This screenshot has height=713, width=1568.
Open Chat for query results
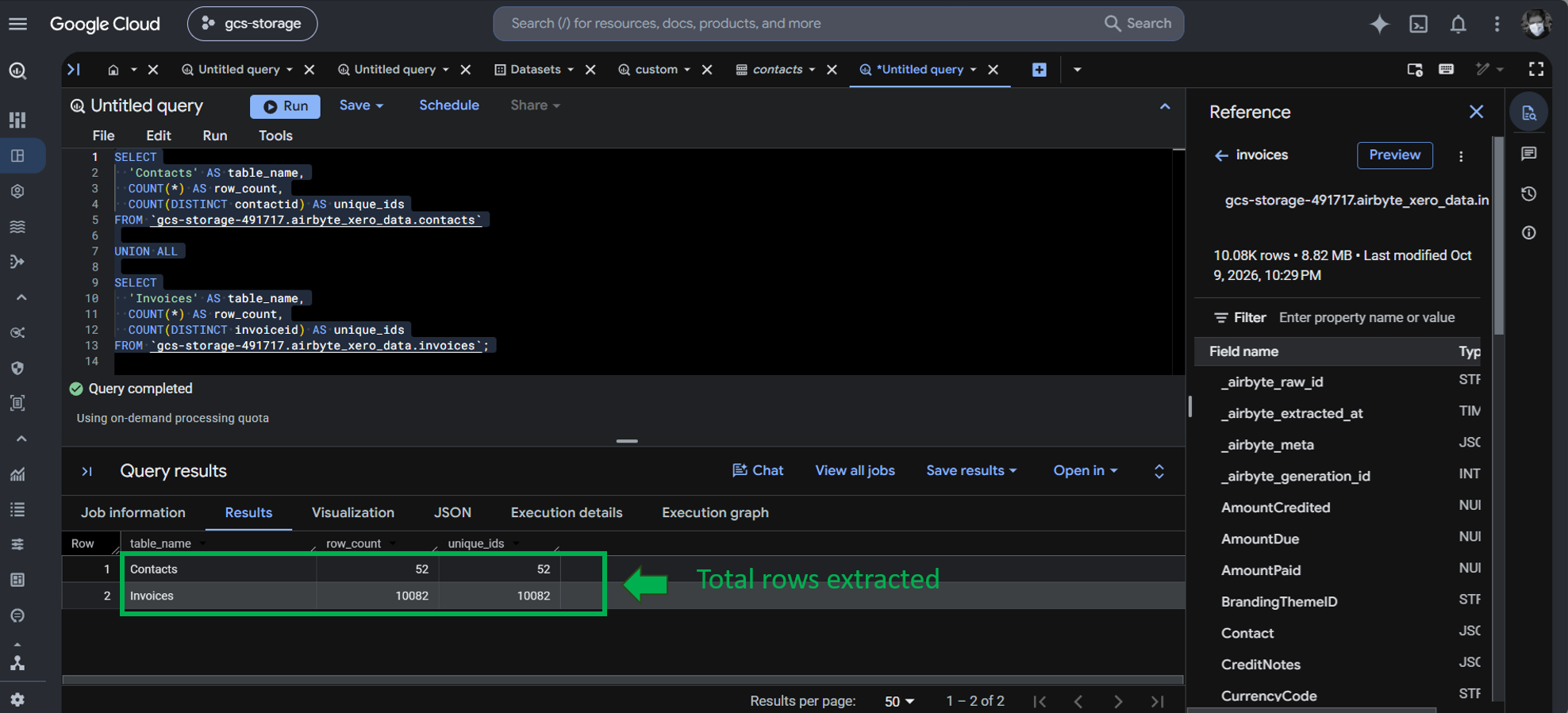pos(758,471)
